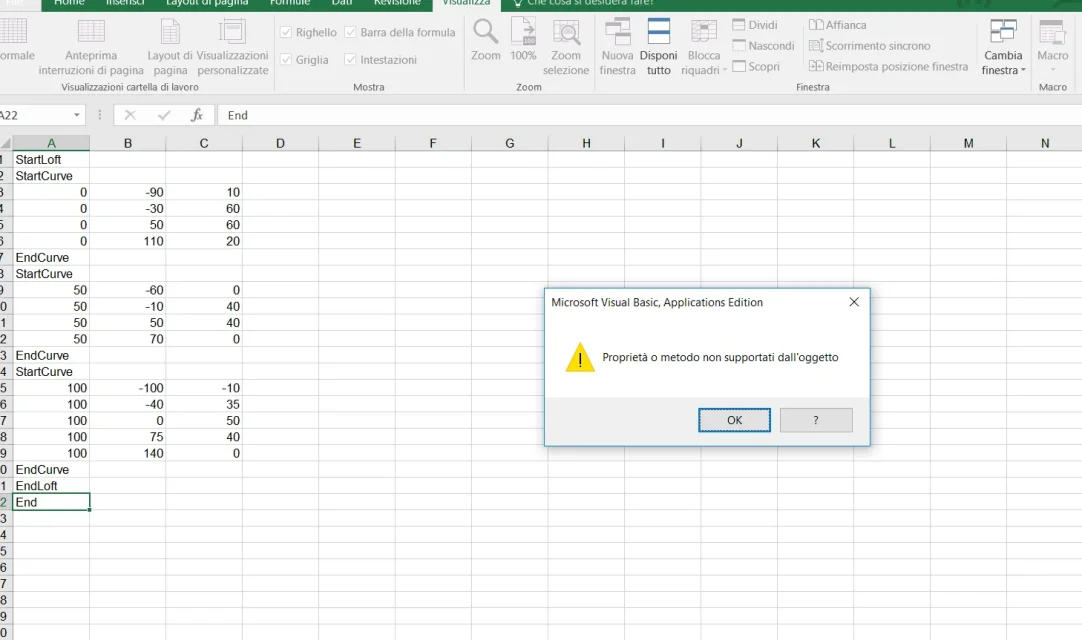1082x640 pixels.
Task: Expand the Name Box dropdown arrow
Action: pos(77,115)
